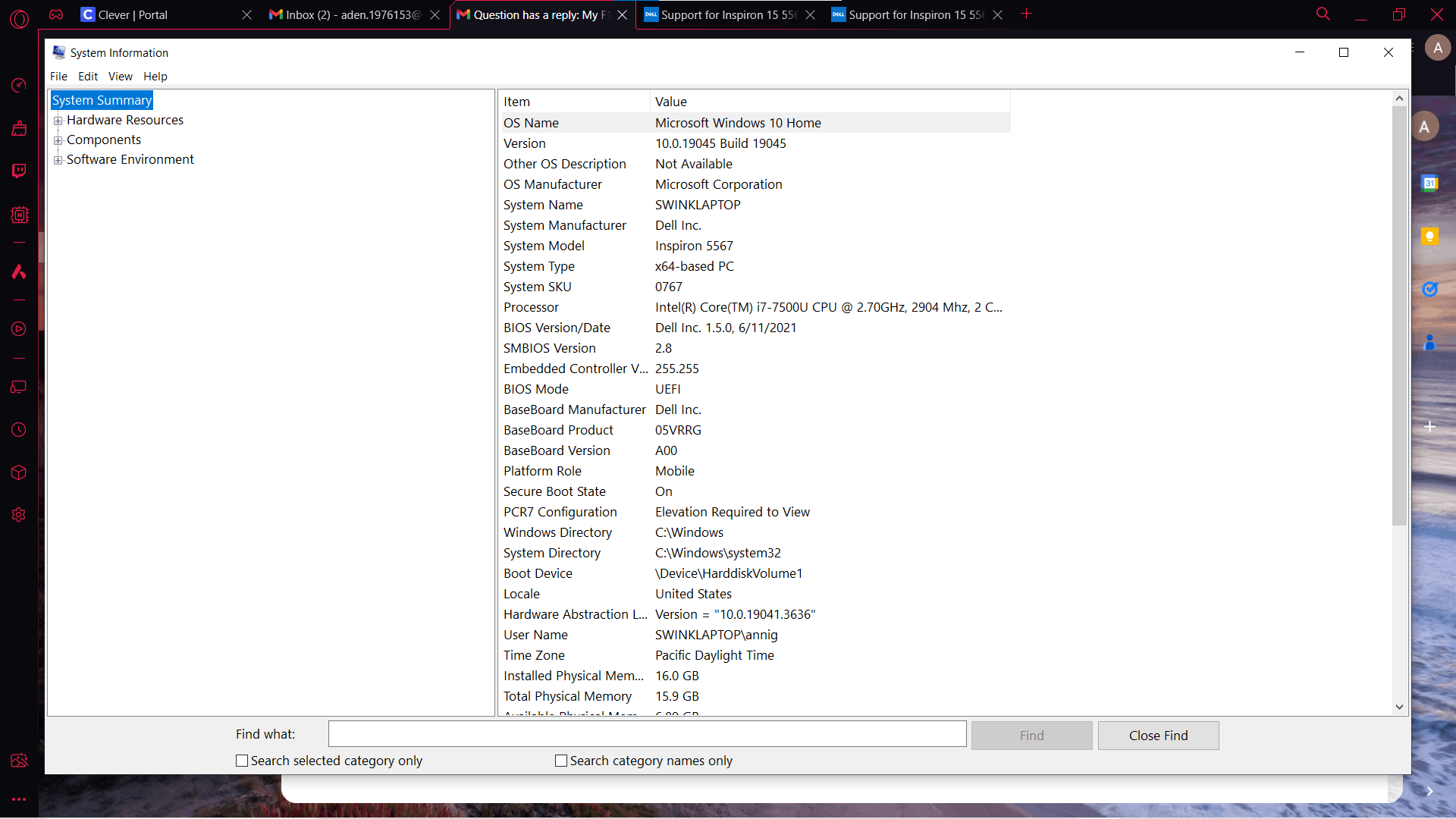The image size is (1456, 819).
Task: Open the View menu in System Information
Action: coord(120,76)
